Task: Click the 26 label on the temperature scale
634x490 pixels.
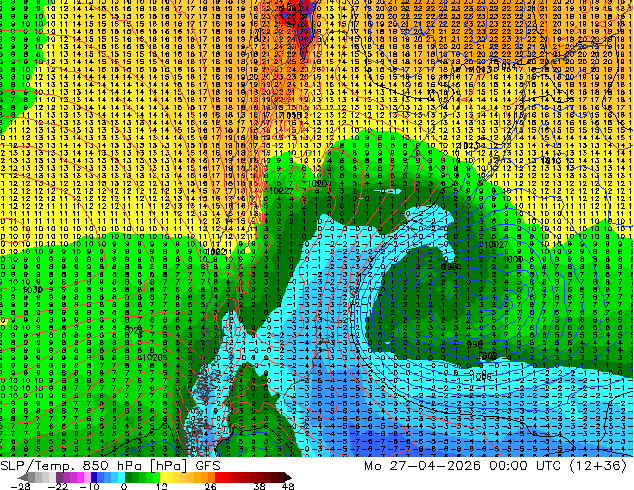Action: (210, 486)
